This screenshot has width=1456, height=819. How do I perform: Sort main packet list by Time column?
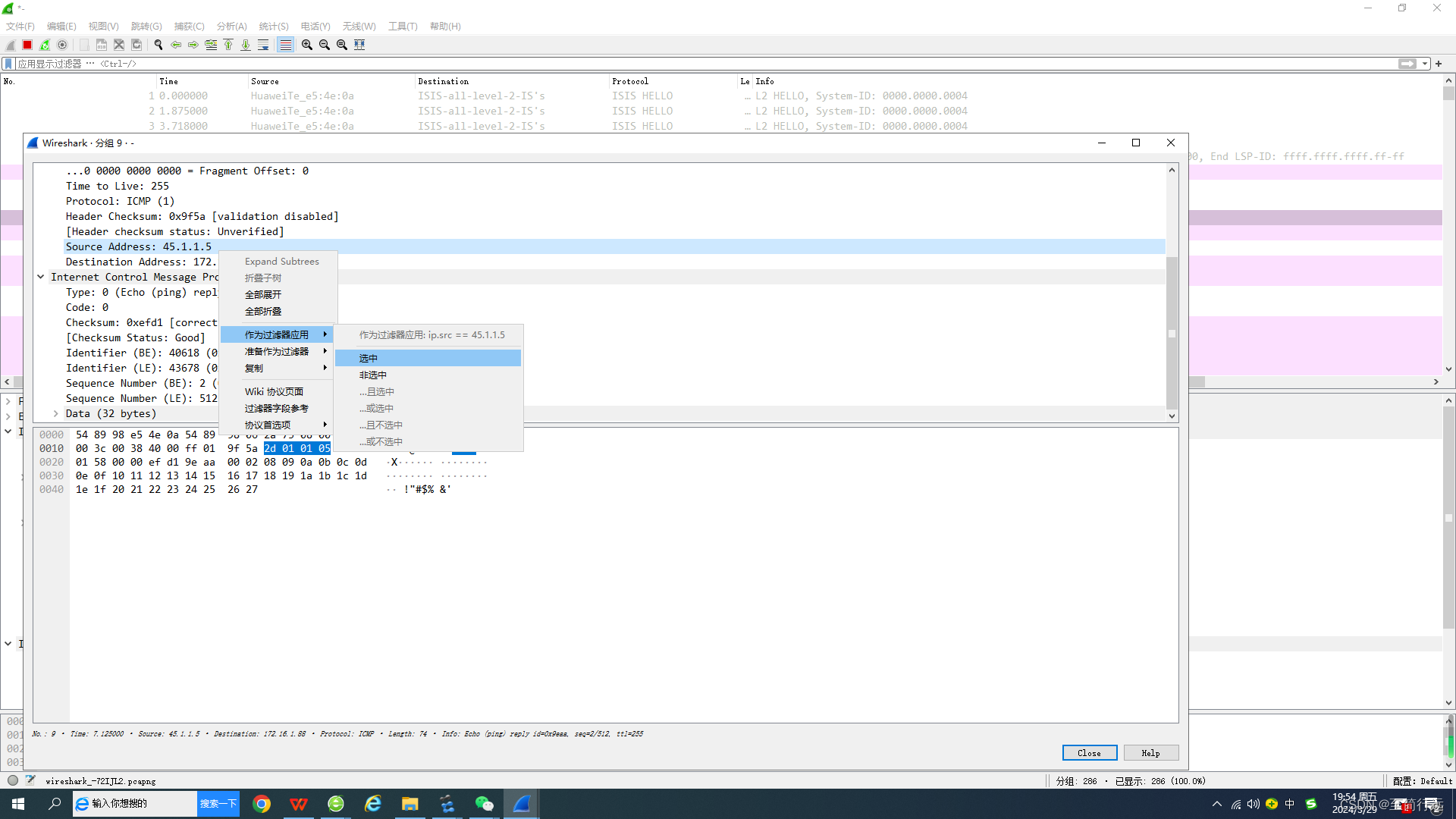coord(202,81)
